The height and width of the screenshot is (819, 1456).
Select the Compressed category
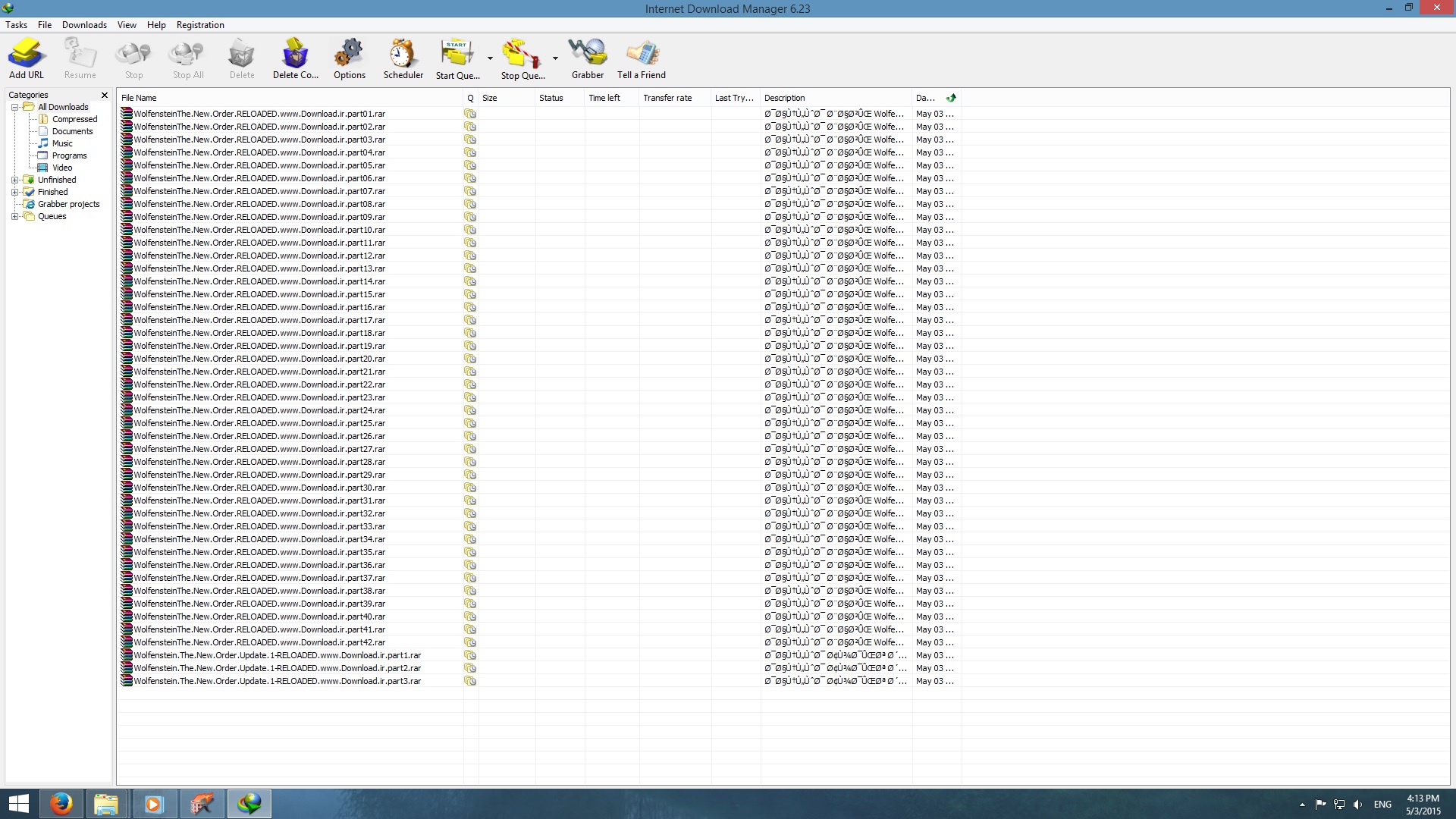click(x=74, y=119)
